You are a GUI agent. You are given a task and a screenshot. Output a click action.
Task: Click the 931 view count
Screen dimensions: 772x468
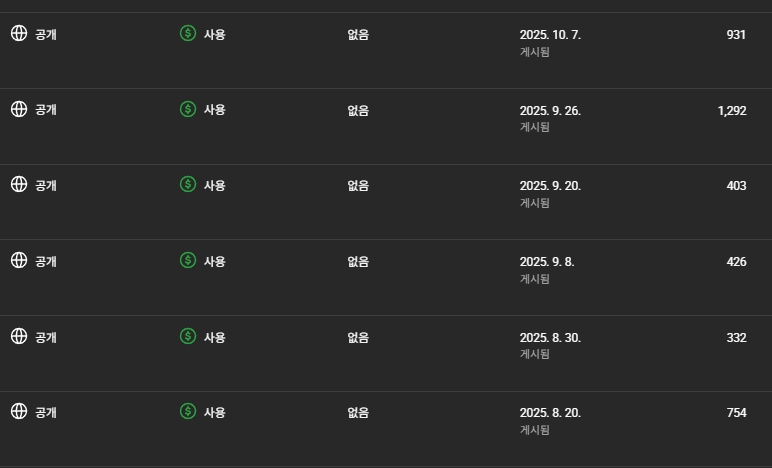736,34
